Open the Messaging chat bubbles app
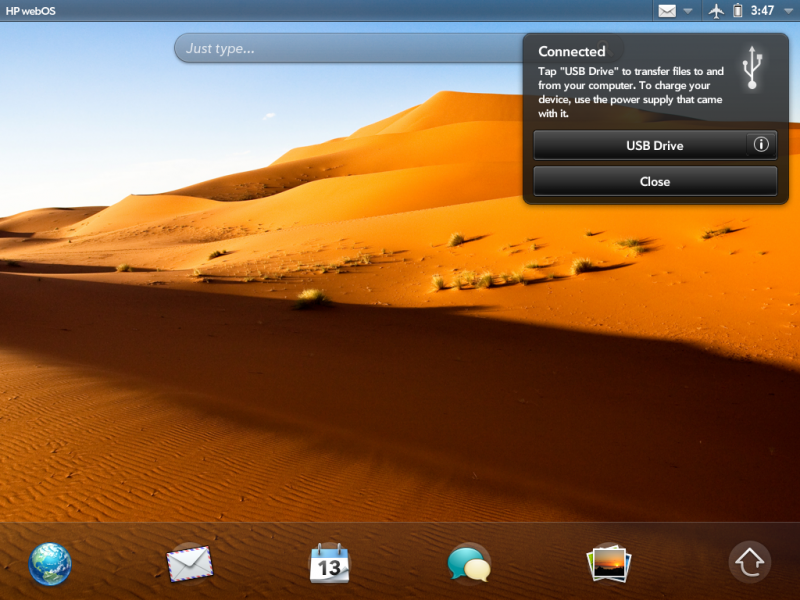Screen dimensions: 800x600 [469, 564]
